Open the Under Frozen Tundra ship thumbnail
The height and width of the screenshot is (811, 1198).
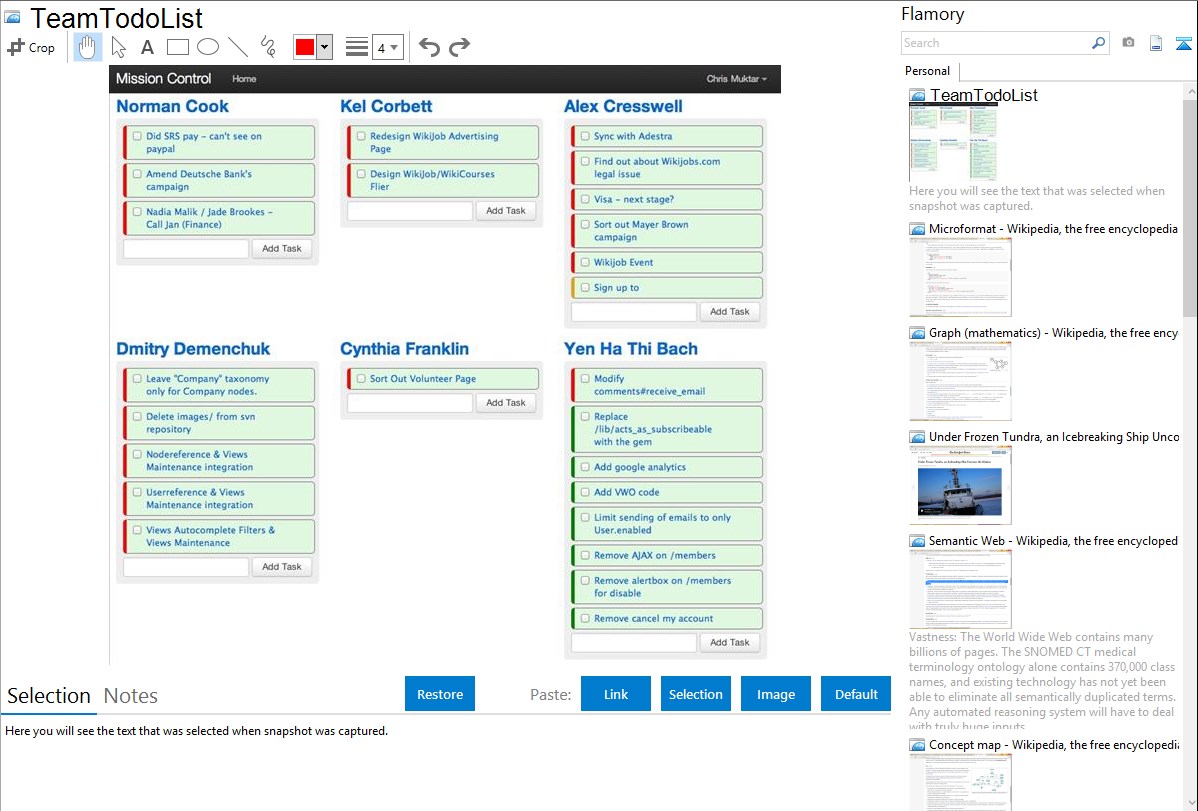pos(960,485)
